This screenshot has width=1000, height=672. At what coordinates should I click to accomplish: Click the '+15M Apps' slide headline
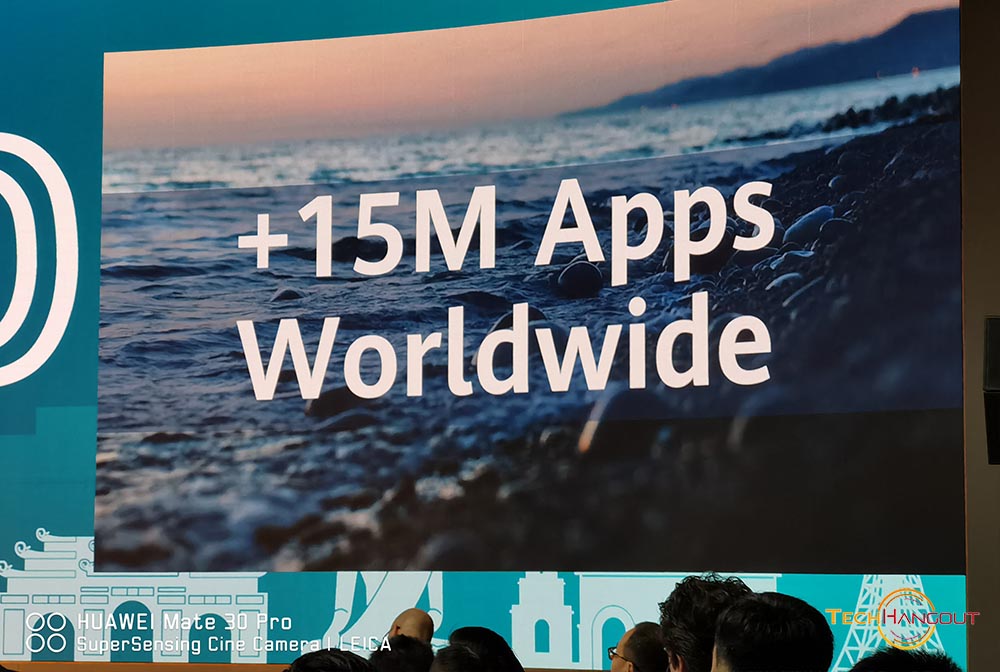(507, 230)
